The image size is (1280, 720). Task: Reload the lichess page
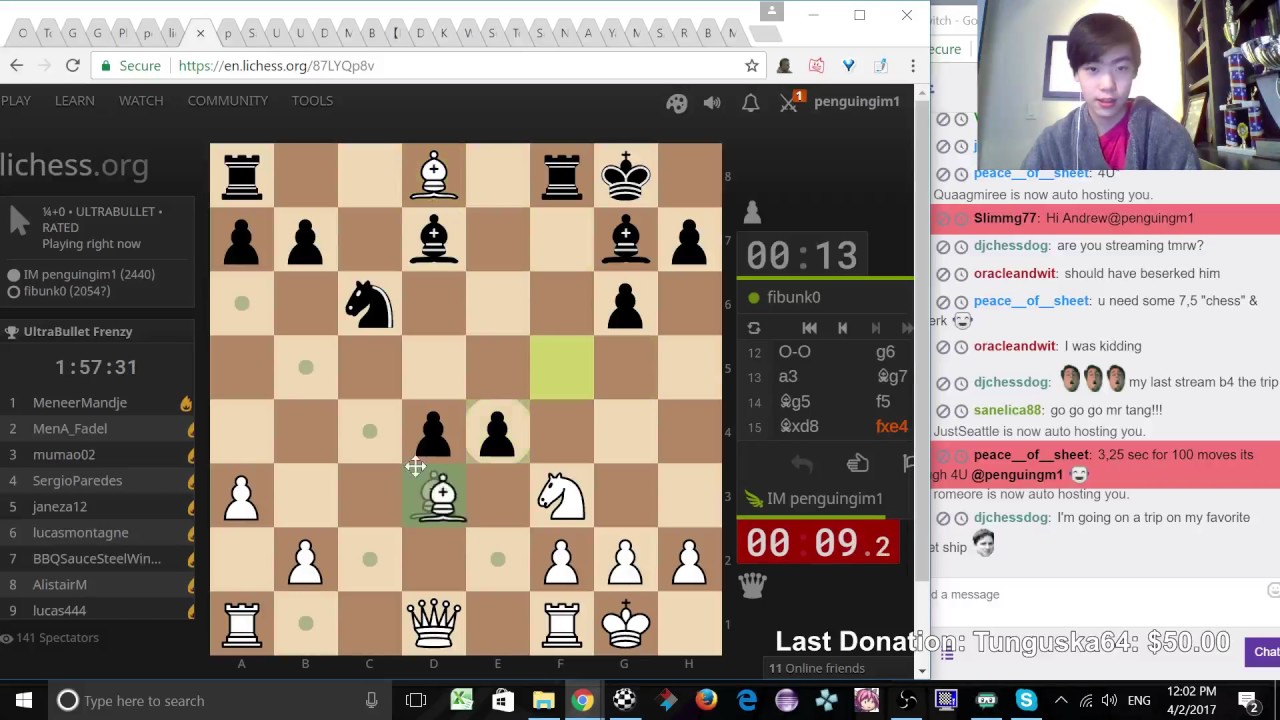(x=72, y=66)
